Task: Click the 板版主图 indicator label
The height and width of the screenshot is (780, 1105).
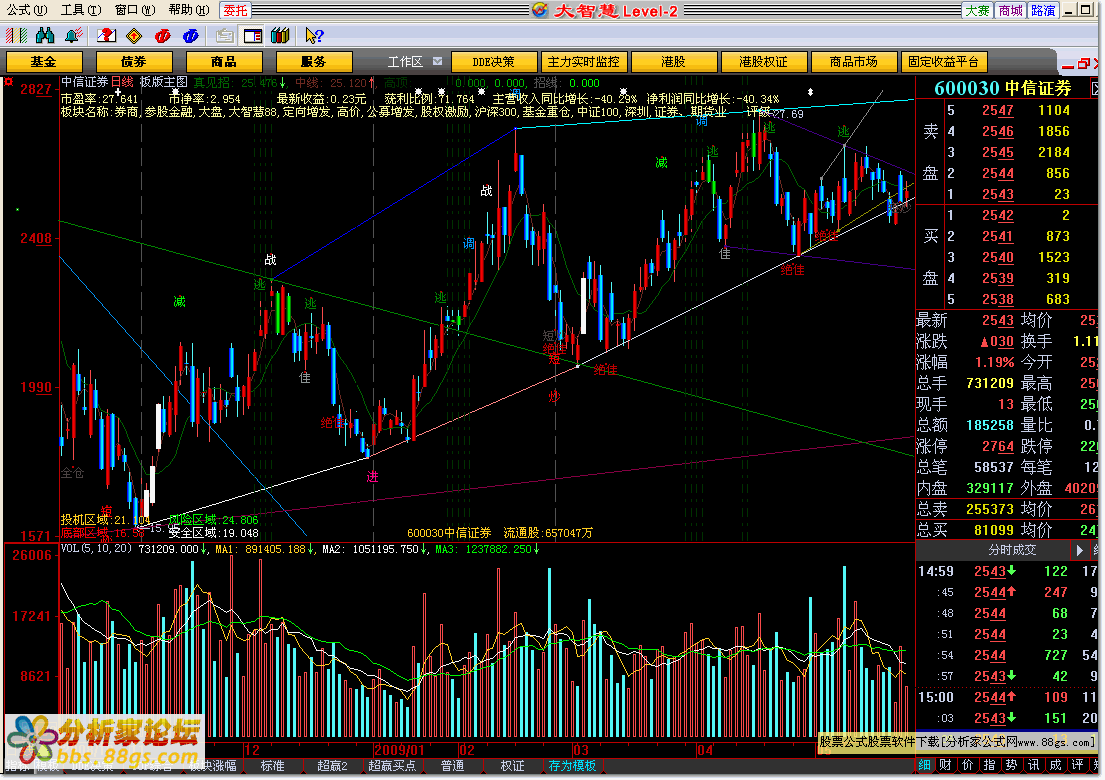Action: 163,82
